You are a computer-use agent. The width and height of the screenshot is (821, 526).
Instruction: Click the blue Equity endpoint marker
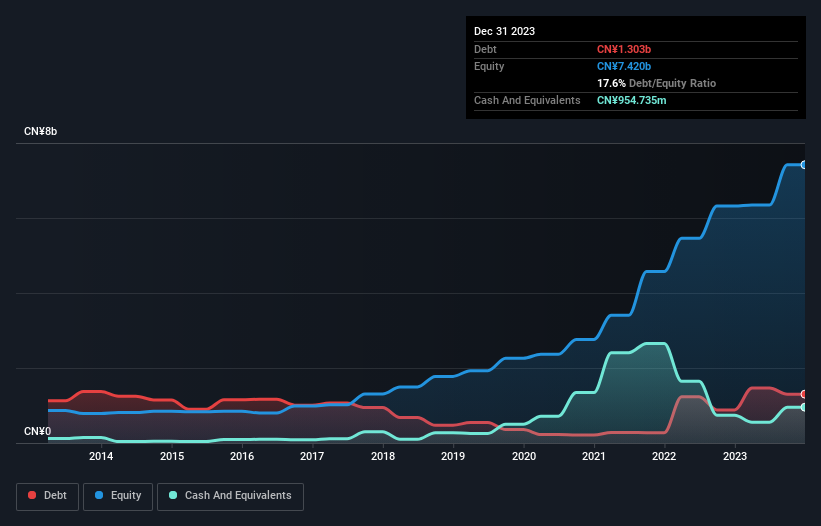804,165
